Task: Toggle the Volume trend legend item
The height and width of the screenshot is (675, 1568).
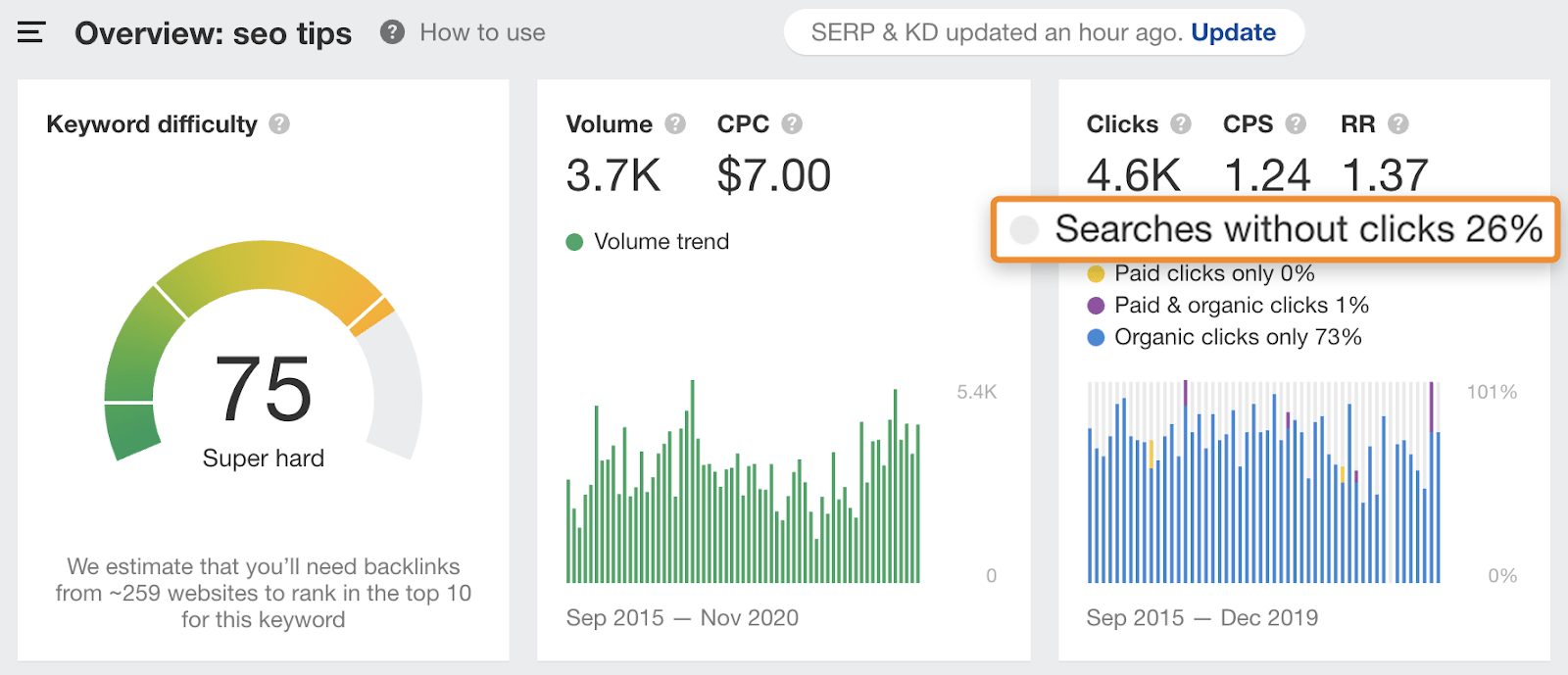Action: pyautogui.click(x=648, y=242)
